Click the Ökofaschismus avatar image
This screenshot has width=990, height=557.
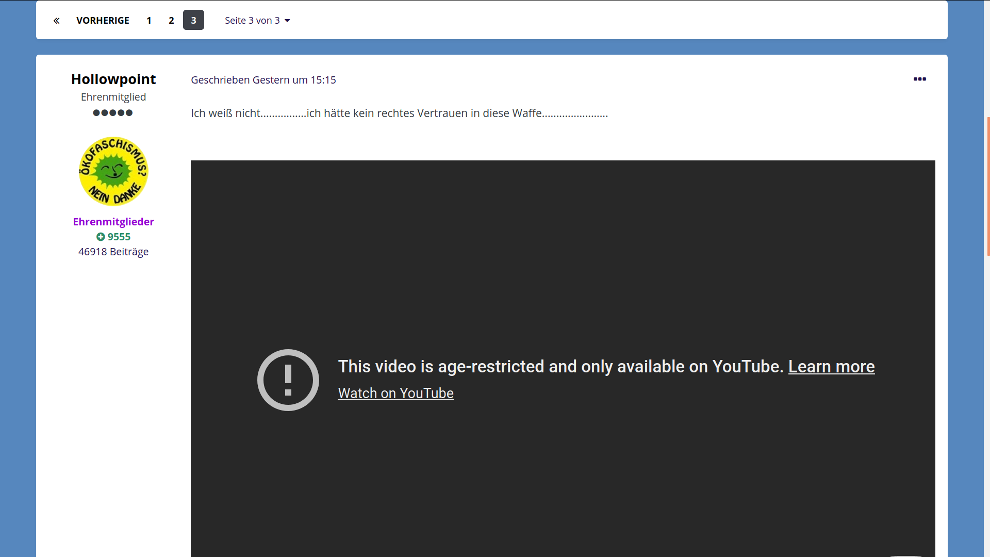(114, 171)
